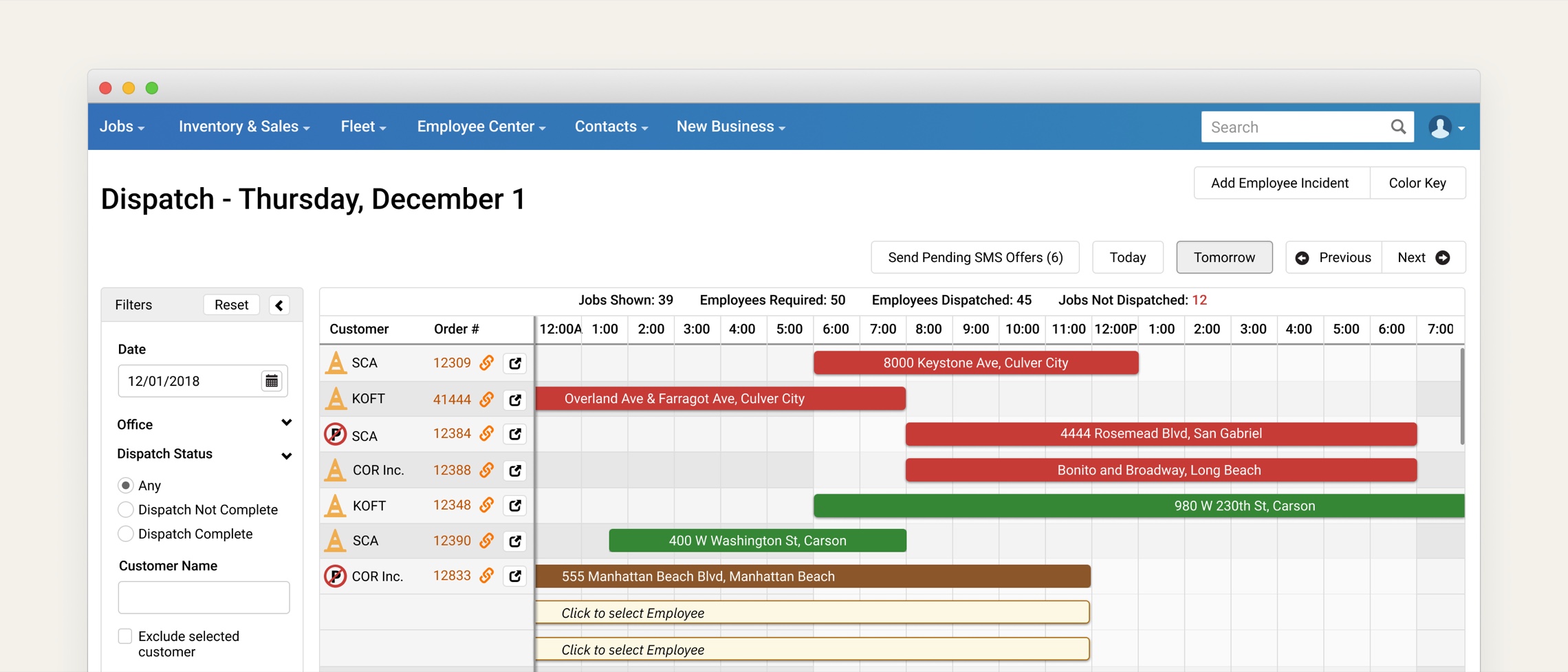Click no-parking icon on SCA 12384 row
Screen dimensions: 1568x672
point(335,435)
